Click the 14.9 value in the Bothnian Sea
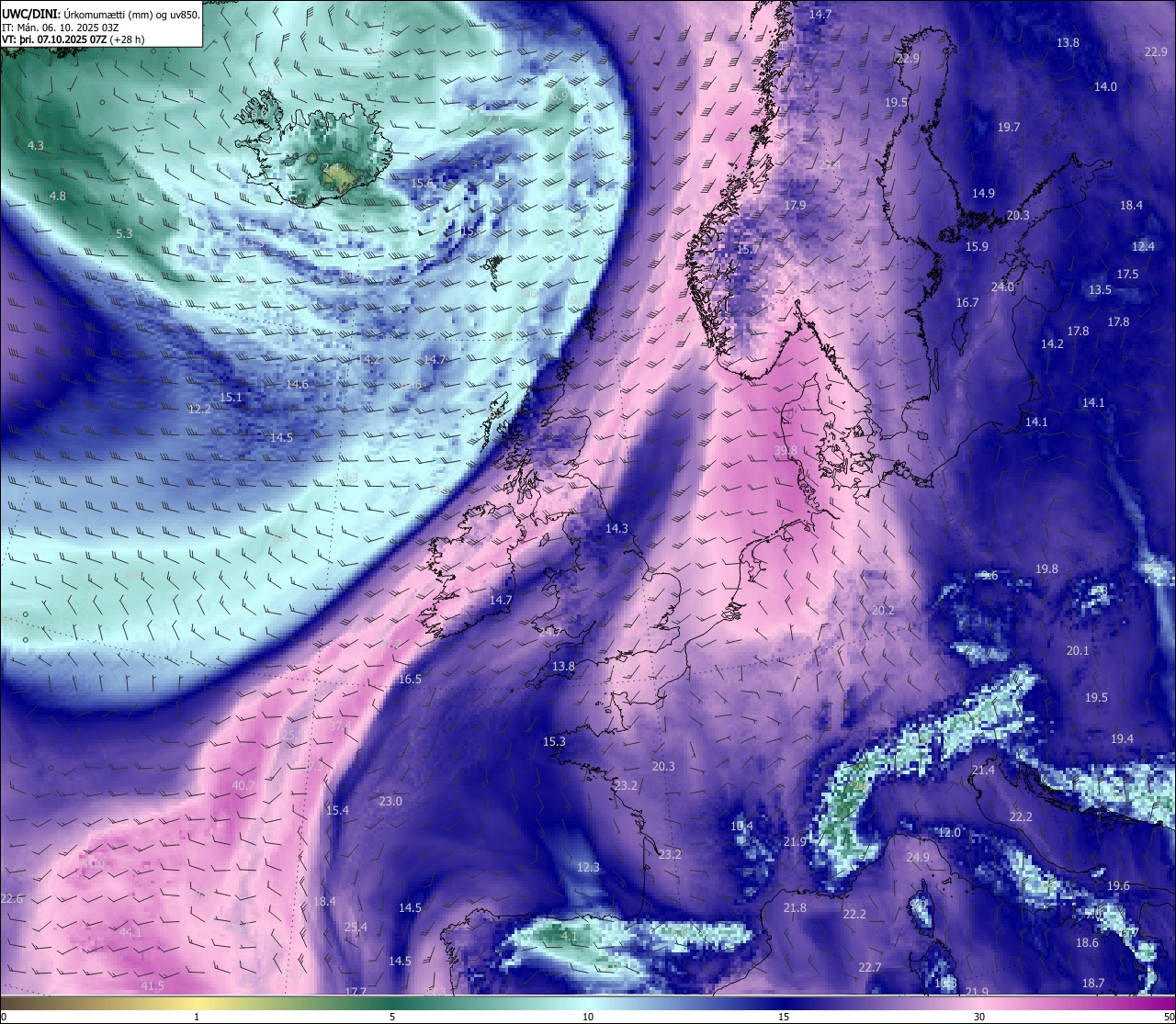This screenshot has width=1176, height=1024. click(x=984, y=193)
